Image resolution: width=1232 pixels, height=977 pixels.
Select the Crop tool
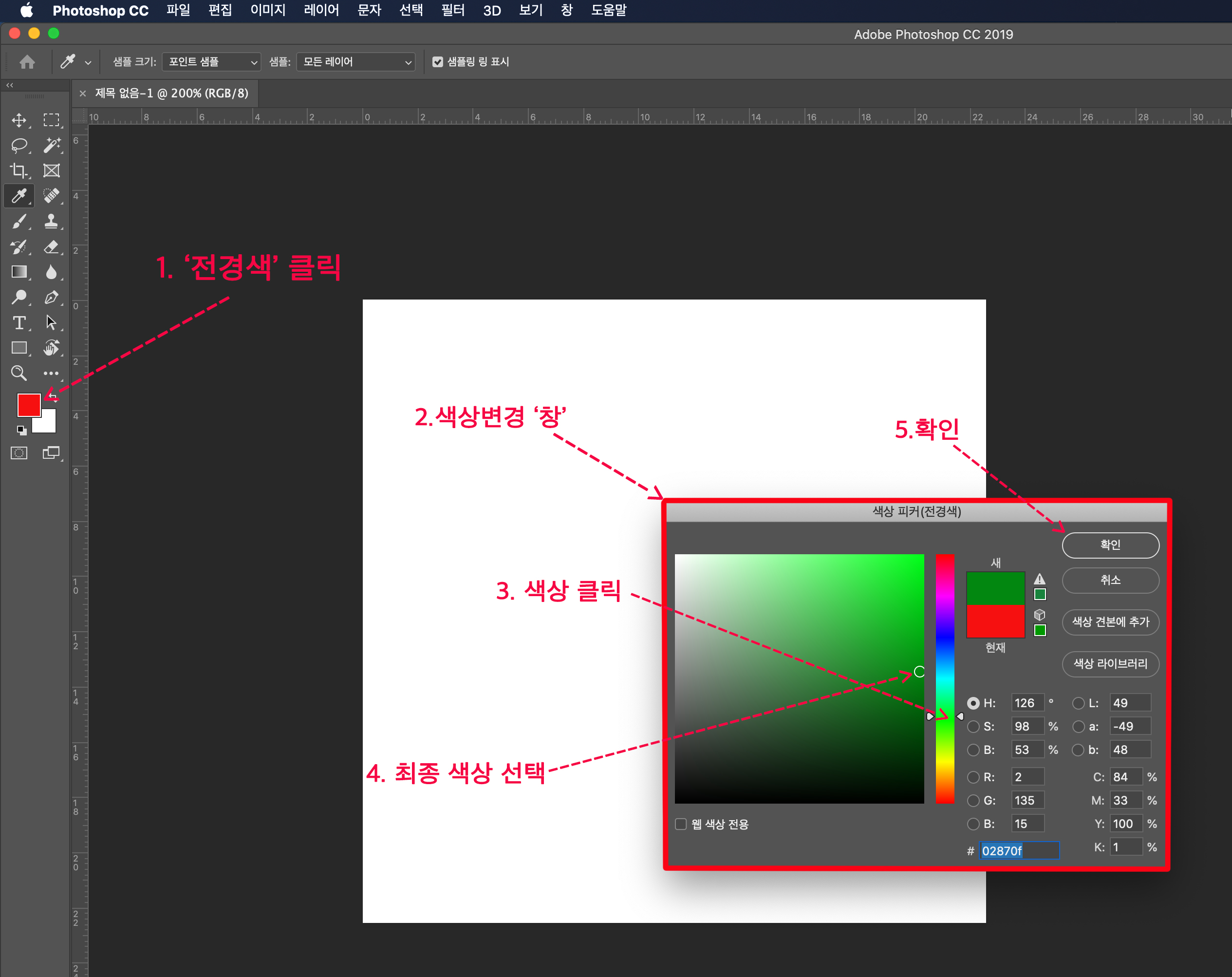coord(19,170)
